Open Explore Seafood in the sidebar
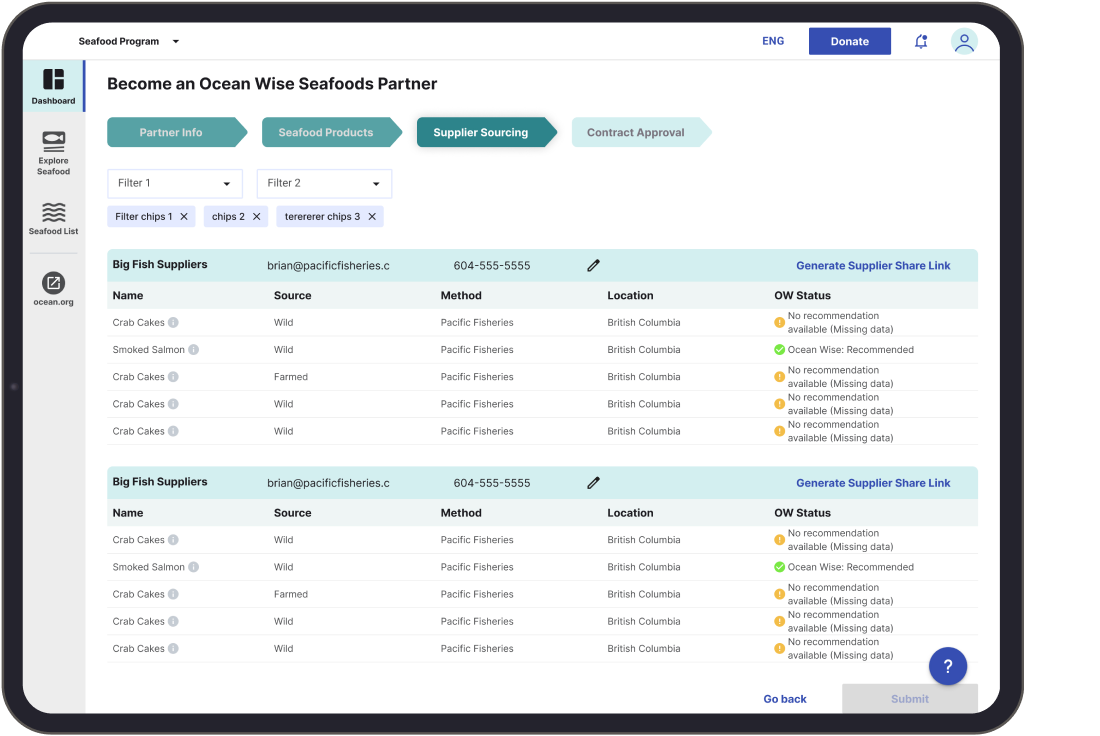Screen dimensions: 1100x736 click(x=53, y=141)
